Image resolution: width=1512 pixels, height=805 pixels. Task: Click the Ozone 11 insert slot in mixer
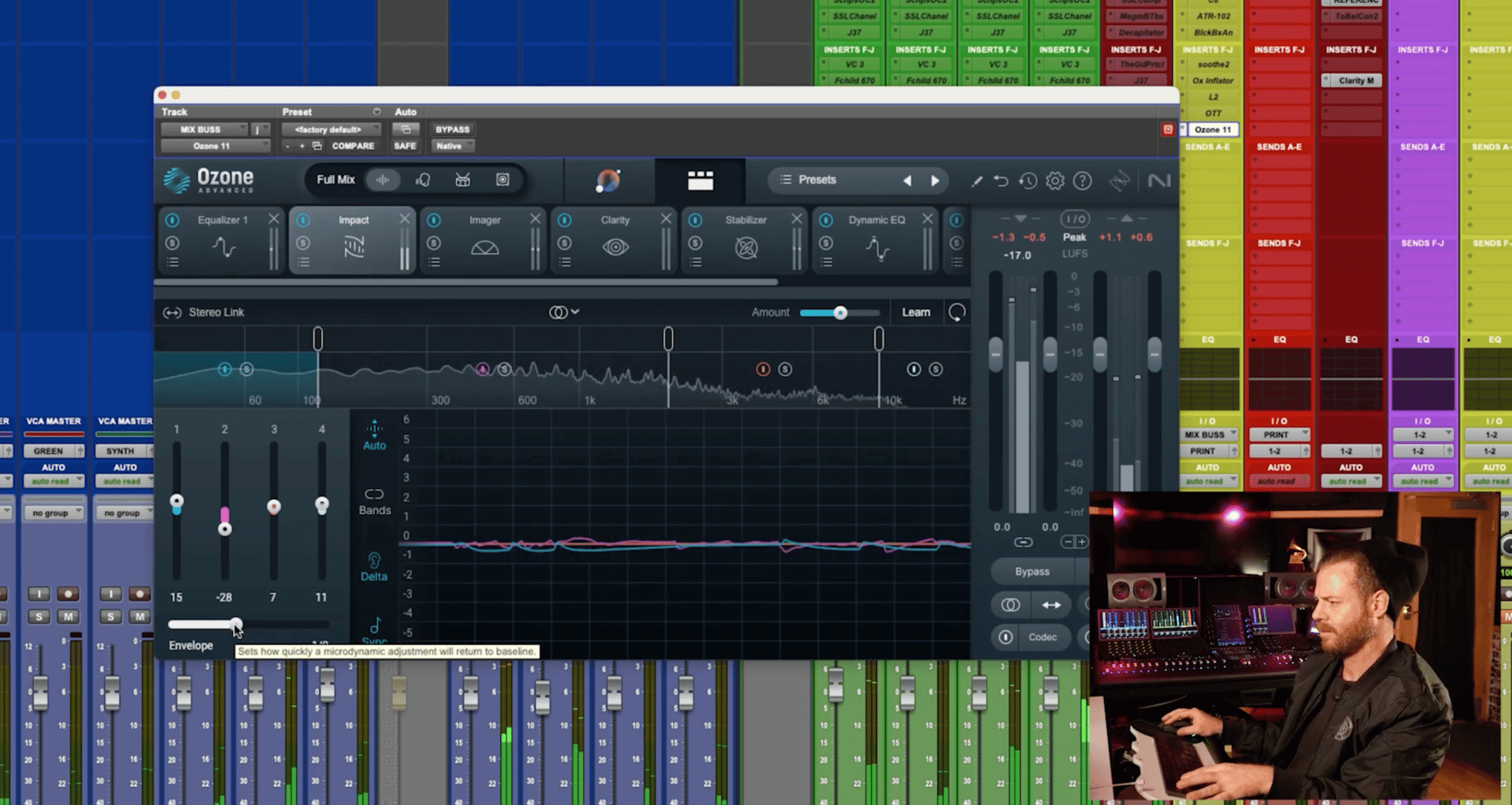pyautogui.click(x=1213, y=129)
